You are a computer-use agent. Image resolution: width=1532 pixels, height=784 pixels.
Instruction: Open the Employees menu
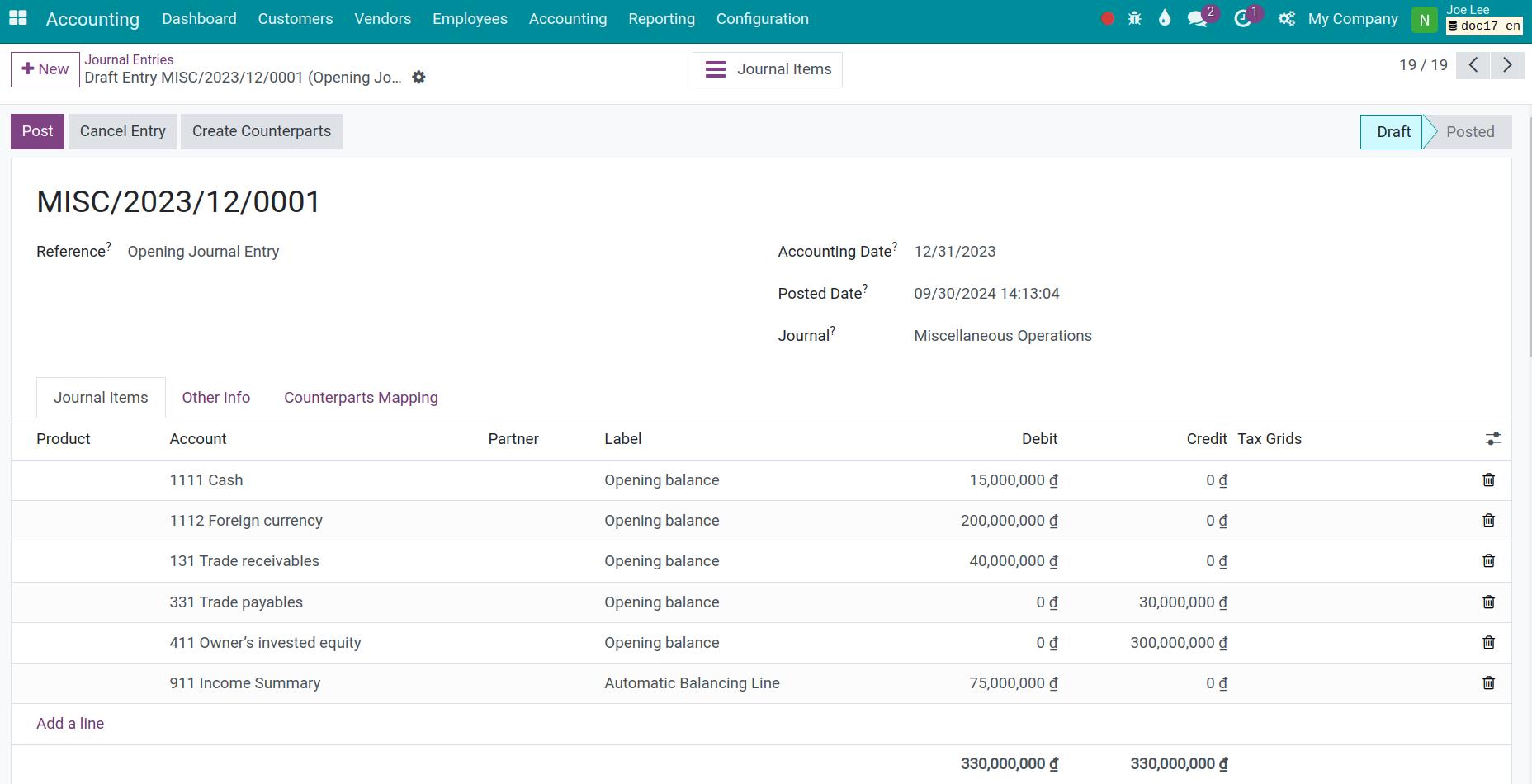point(470,18)
